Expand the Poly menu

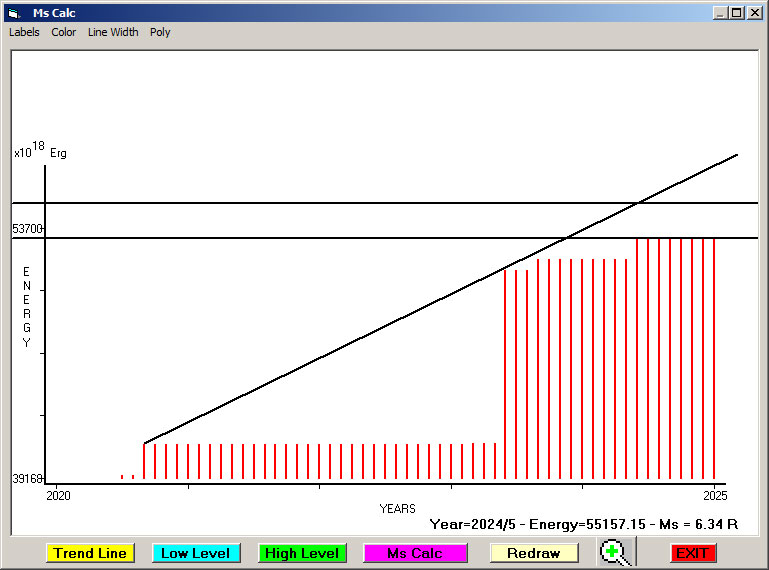(160, 32)
